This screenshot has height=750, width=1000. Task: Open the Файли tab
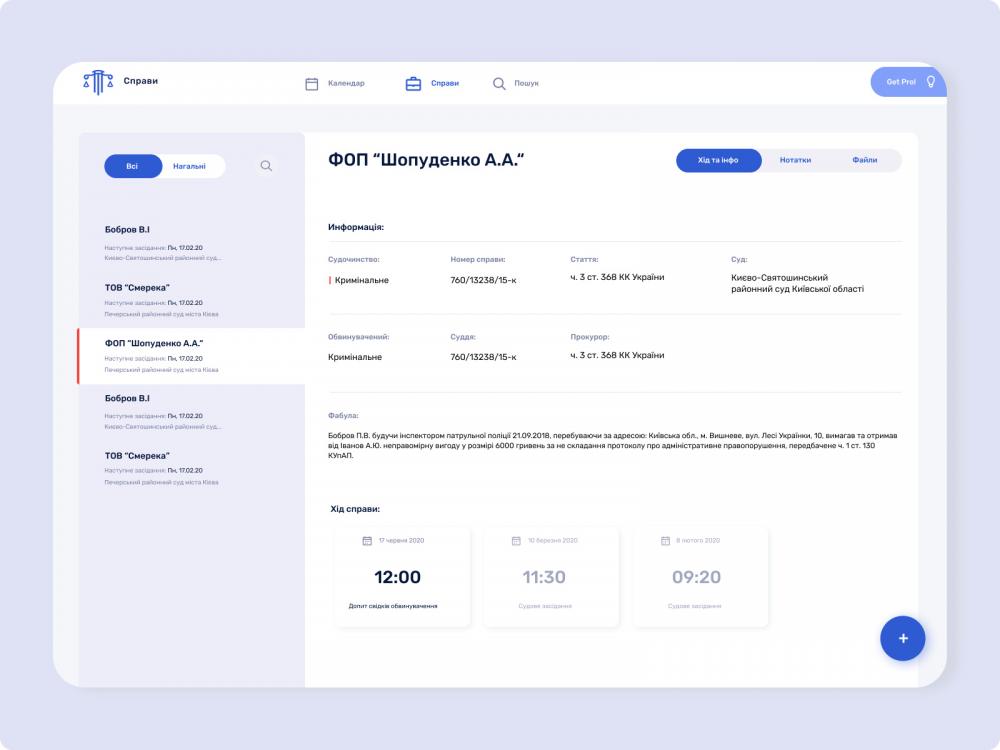click(865, 160)
